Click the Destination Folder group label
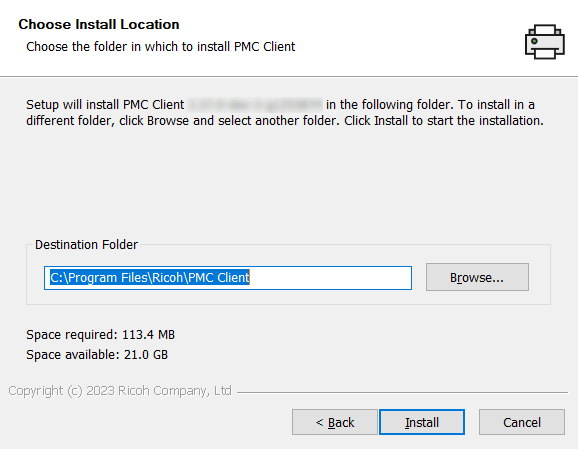The image size is (578, 449). click(x=86, y=244)
